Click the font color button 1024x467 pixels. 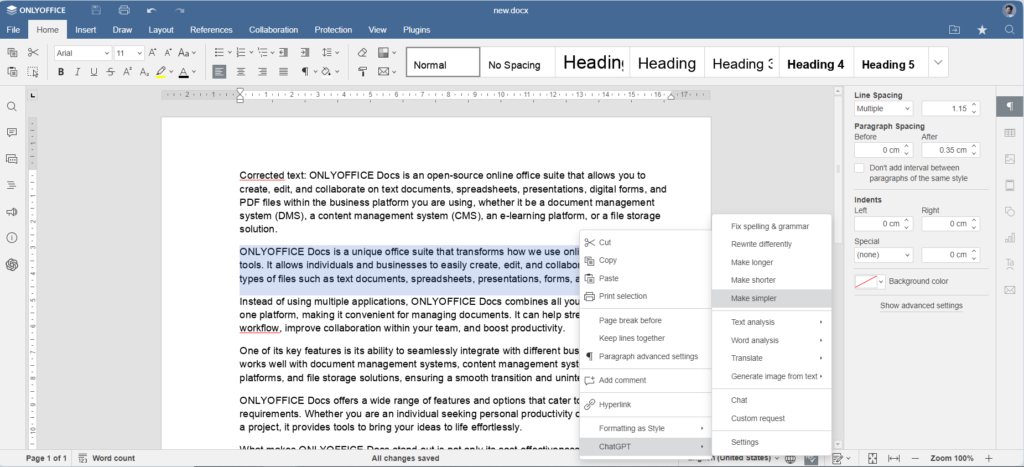pos(184,72)
